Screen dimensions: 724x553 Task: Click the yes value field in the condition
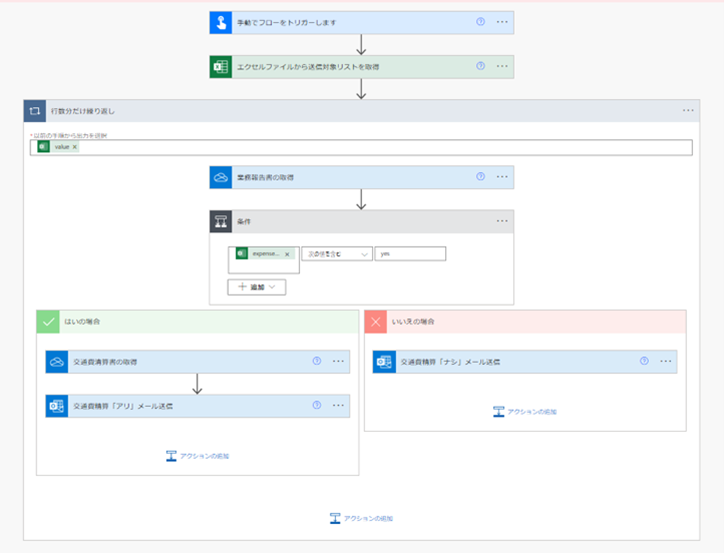[410, 254]
